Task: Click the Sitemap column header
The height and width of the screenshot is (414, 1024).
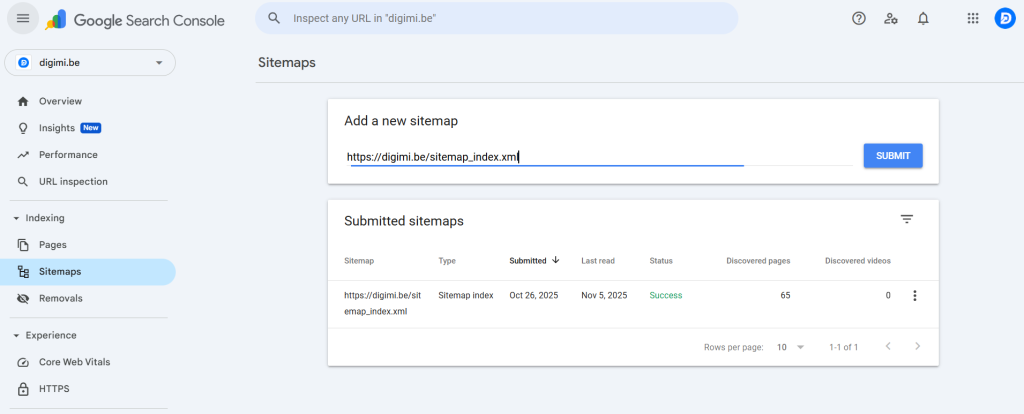Action: [x=359, y=261]
